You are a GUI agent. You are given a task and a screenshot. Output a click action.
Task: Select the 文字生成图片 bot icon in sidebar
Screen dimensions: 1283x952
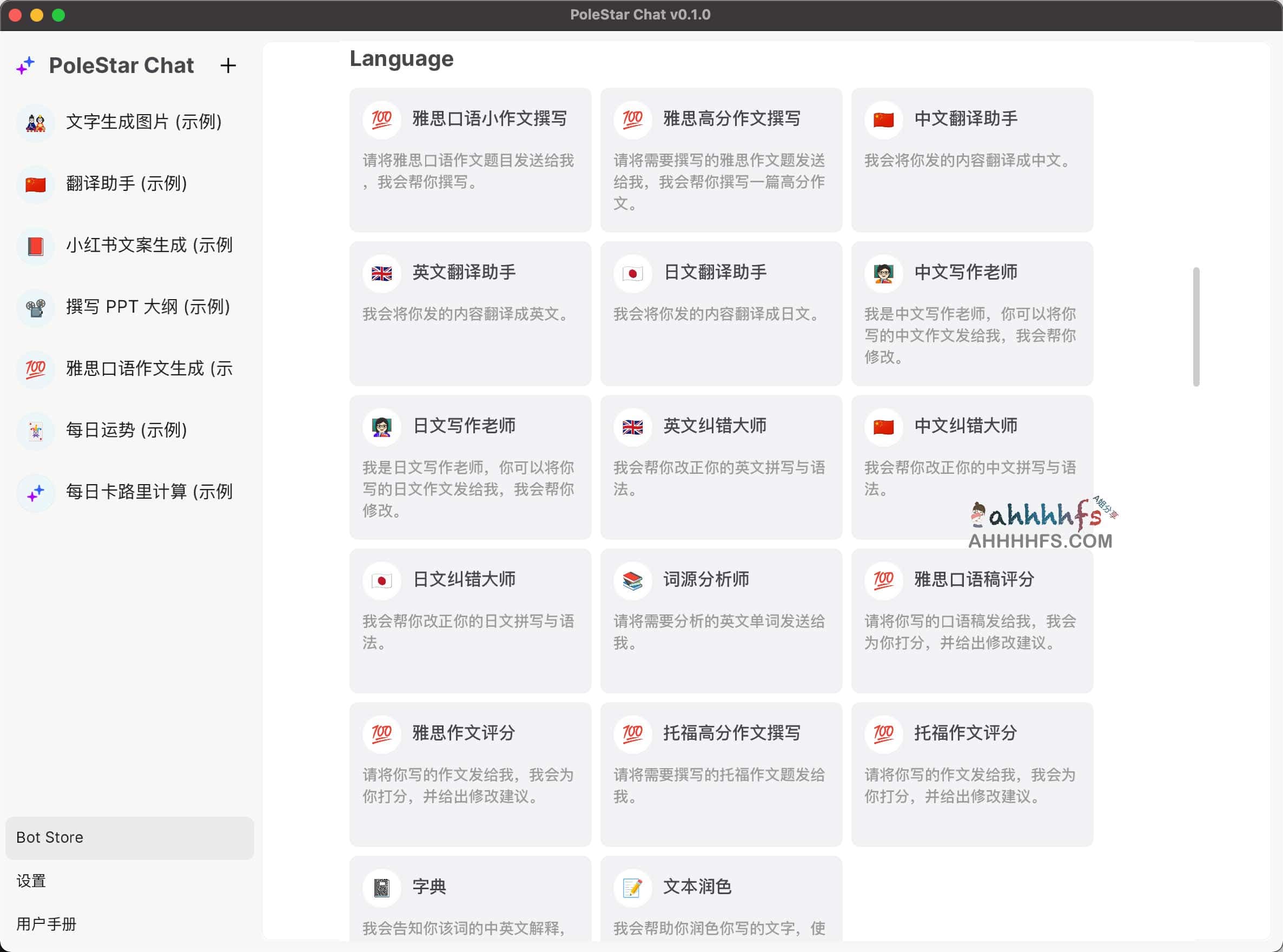[35, 122]
